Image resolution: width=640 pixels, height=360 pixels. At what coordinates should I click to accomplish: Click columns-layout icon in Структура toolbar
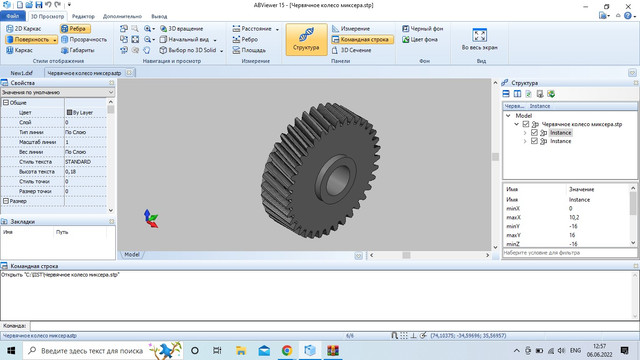517,94
